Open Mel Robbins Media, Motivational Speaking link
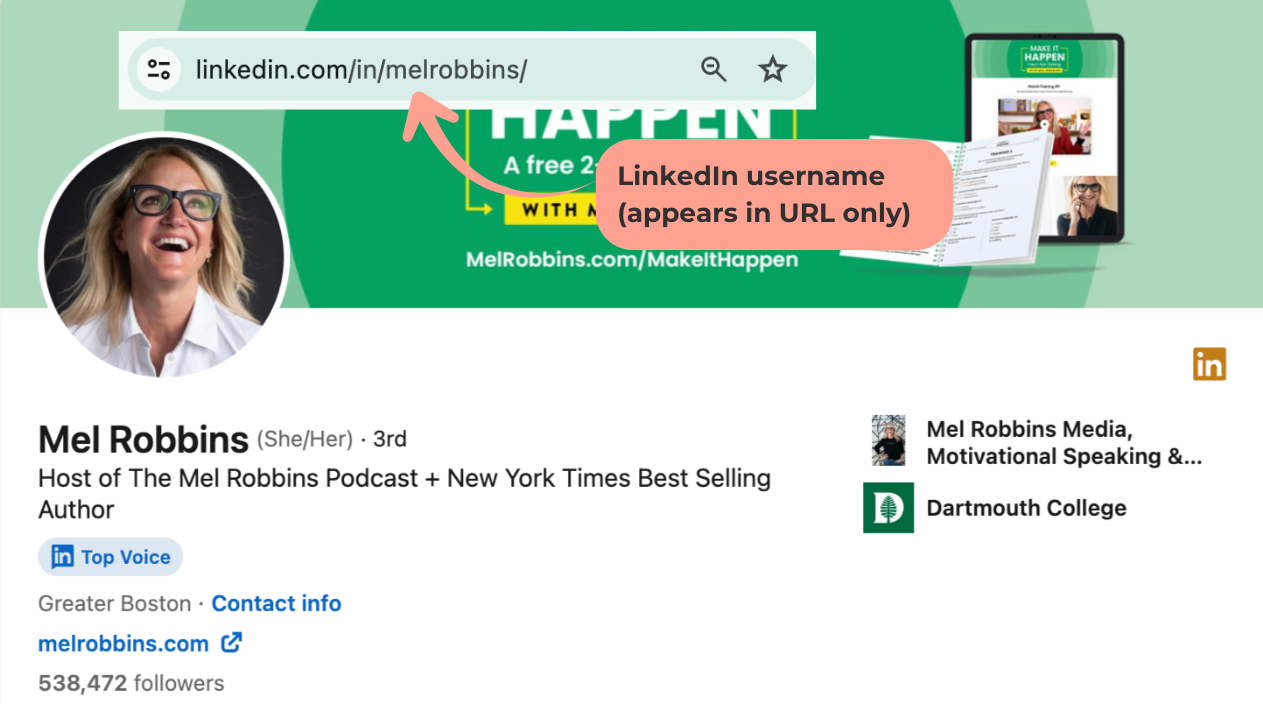 1063,442
